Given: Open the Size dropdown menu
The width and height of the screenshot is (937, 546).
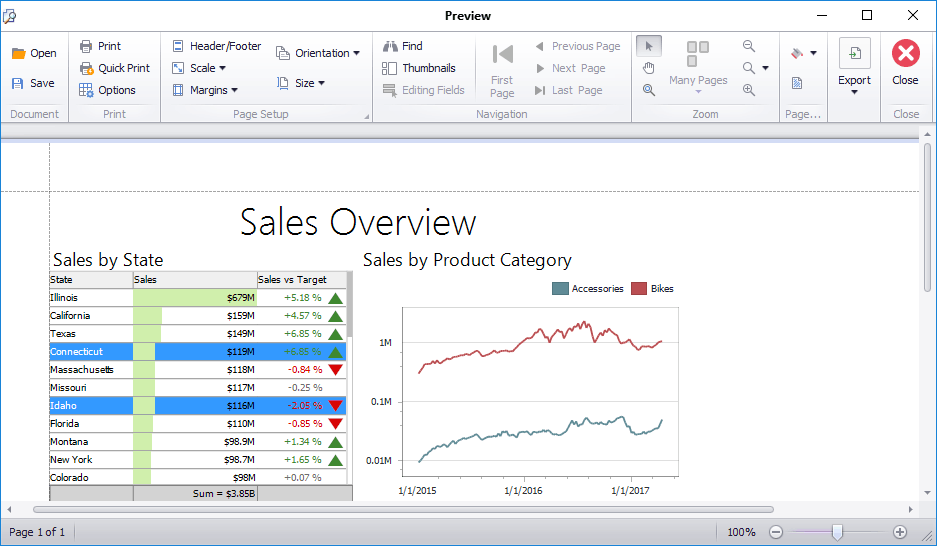Looking at the screenshot, I should point(301,83).
